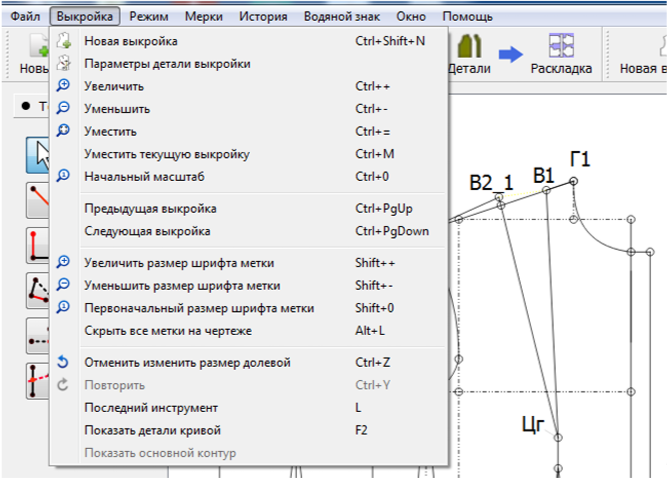Click magnifier icon beside Уменьшить размер шрифта
The height and width of the screenshot is (480, 667).
pyautogui.click(x=63, y=285)
